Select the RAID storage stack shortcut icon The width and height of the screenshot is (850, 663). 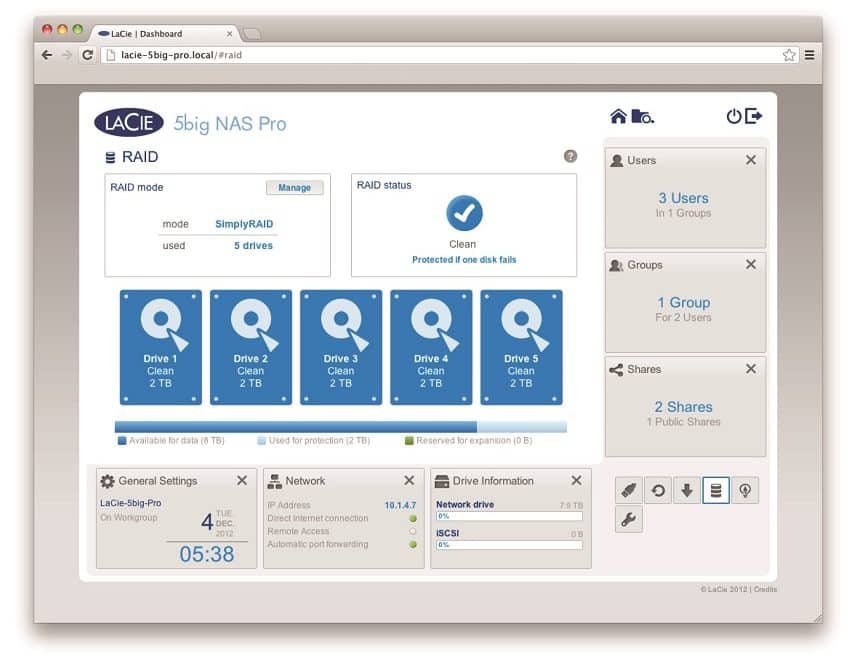pos(716,491)
